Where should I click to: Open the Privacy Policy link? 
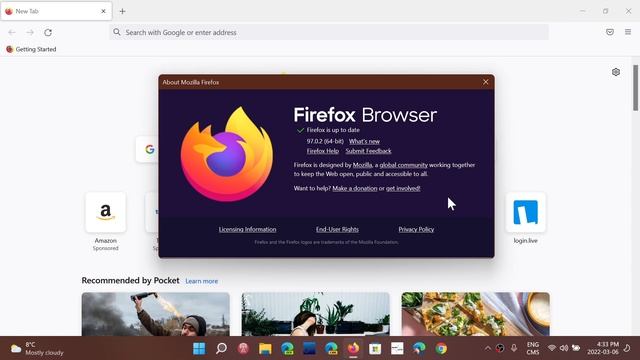pyautogui.click(x=416, y=229)
